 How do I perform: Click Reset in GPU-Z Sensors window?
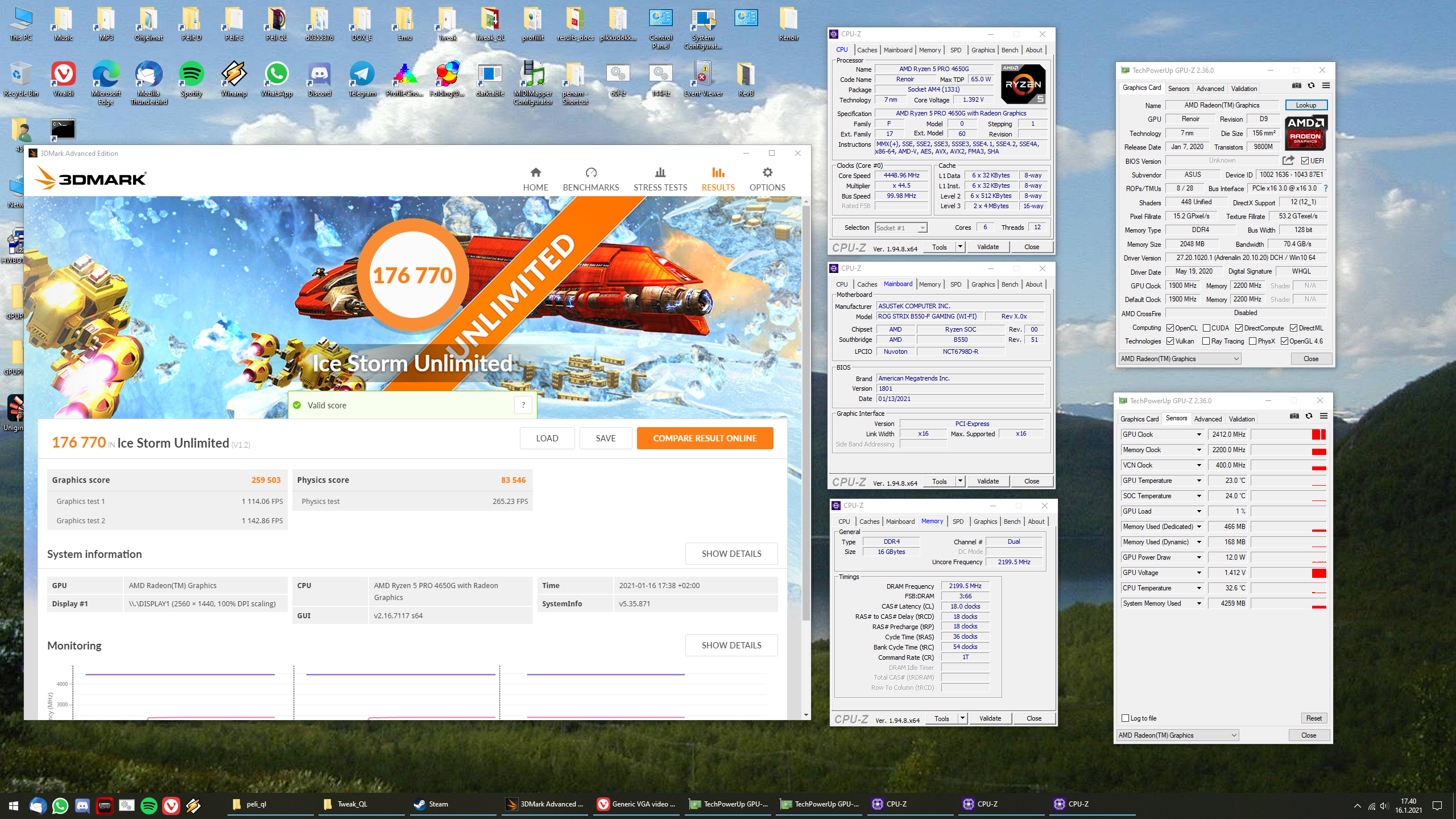[x=1313, y=718]
